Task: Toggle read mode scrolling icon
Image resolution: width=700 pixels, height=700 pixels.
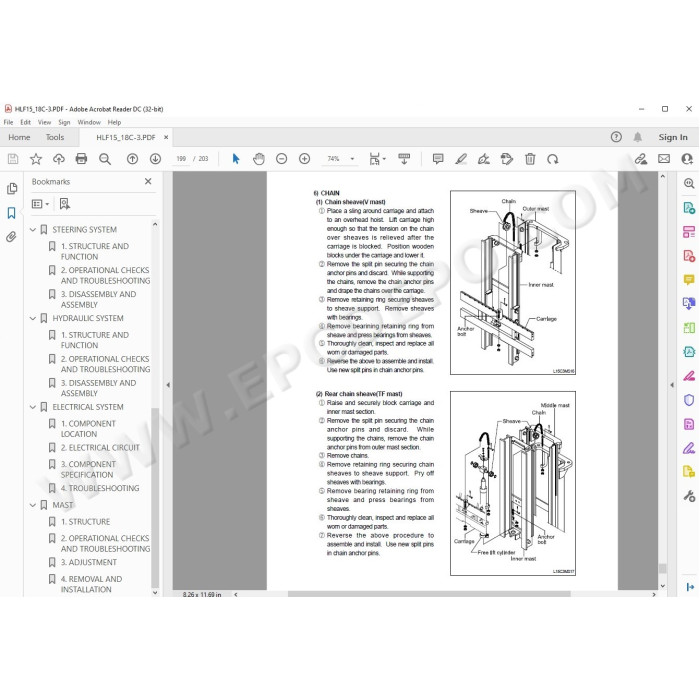Action: pos(404,159)
